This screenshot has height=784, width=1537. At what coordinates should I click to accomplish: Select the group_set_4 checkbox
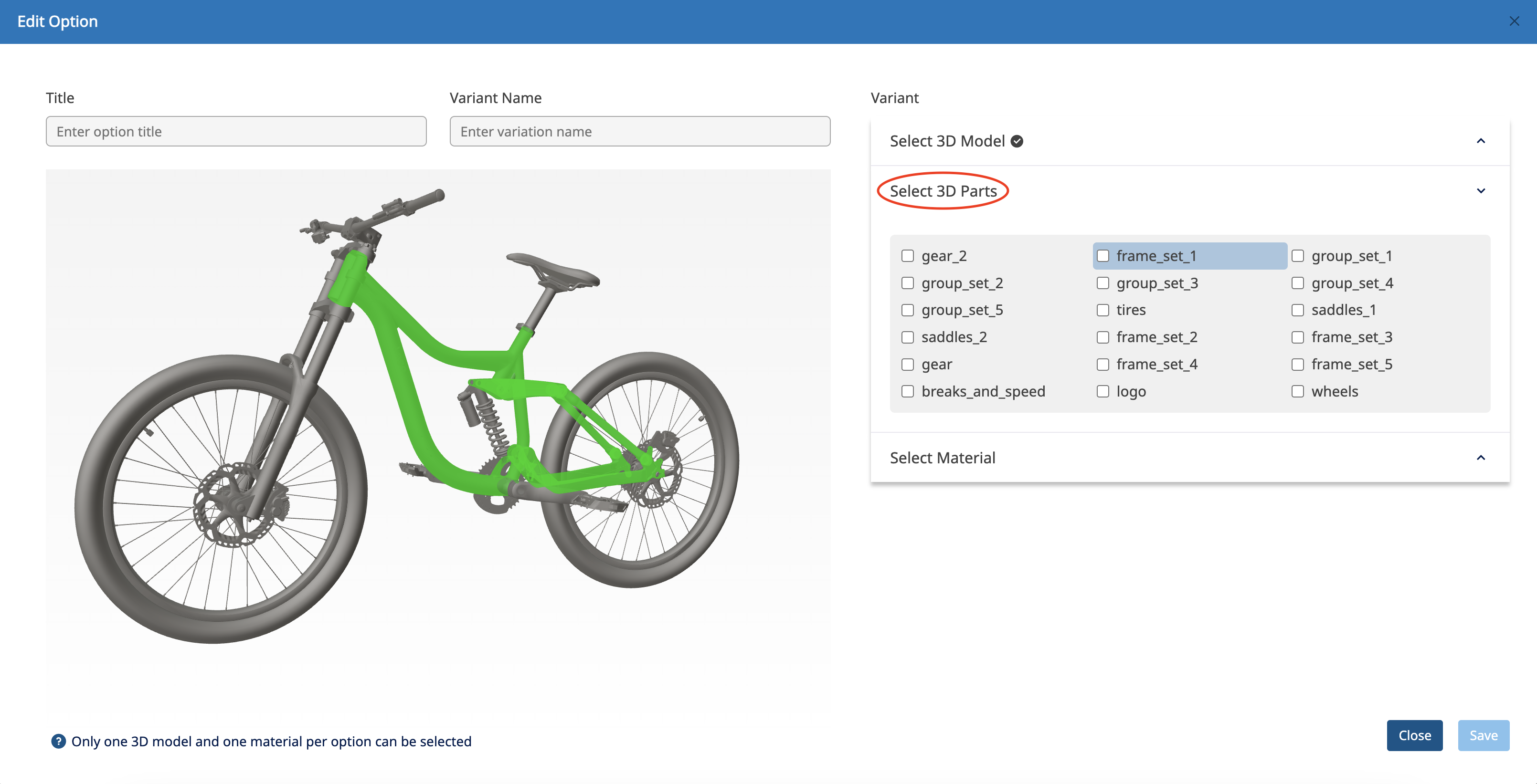pos(1297,283)
